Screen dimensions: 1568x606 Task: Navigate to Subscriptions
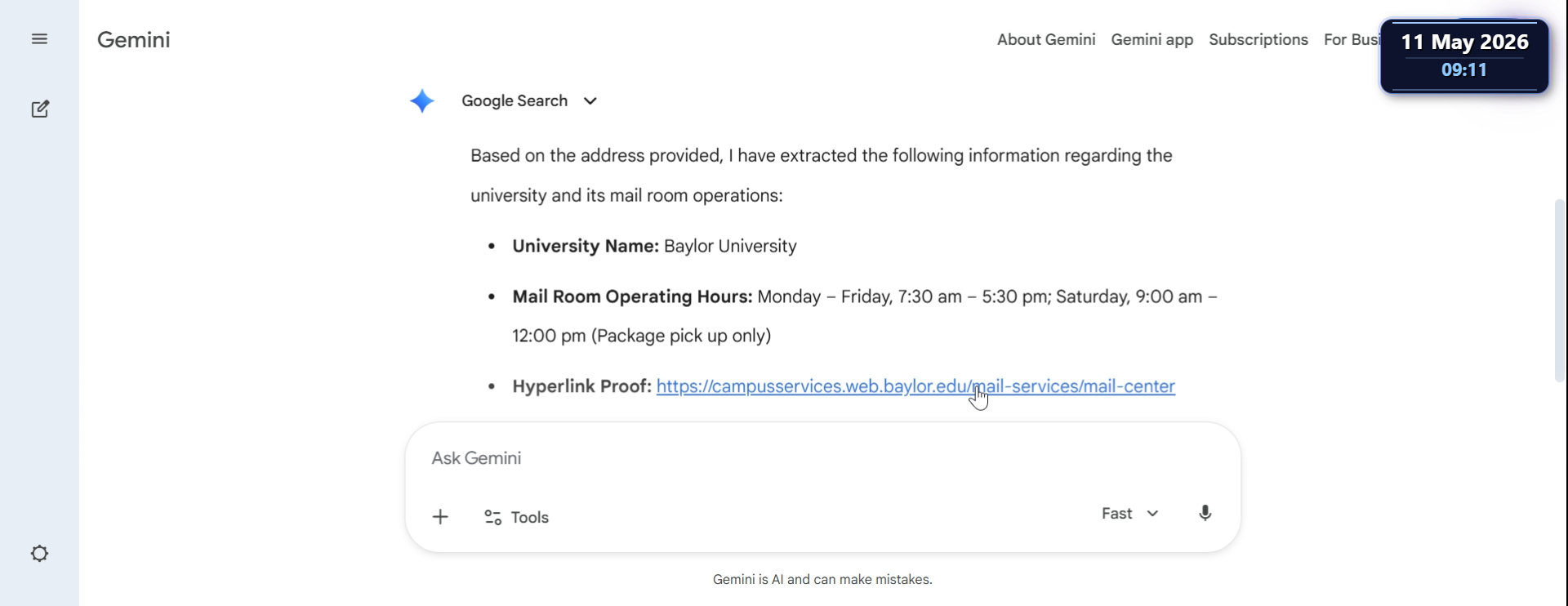(1258, 40)
